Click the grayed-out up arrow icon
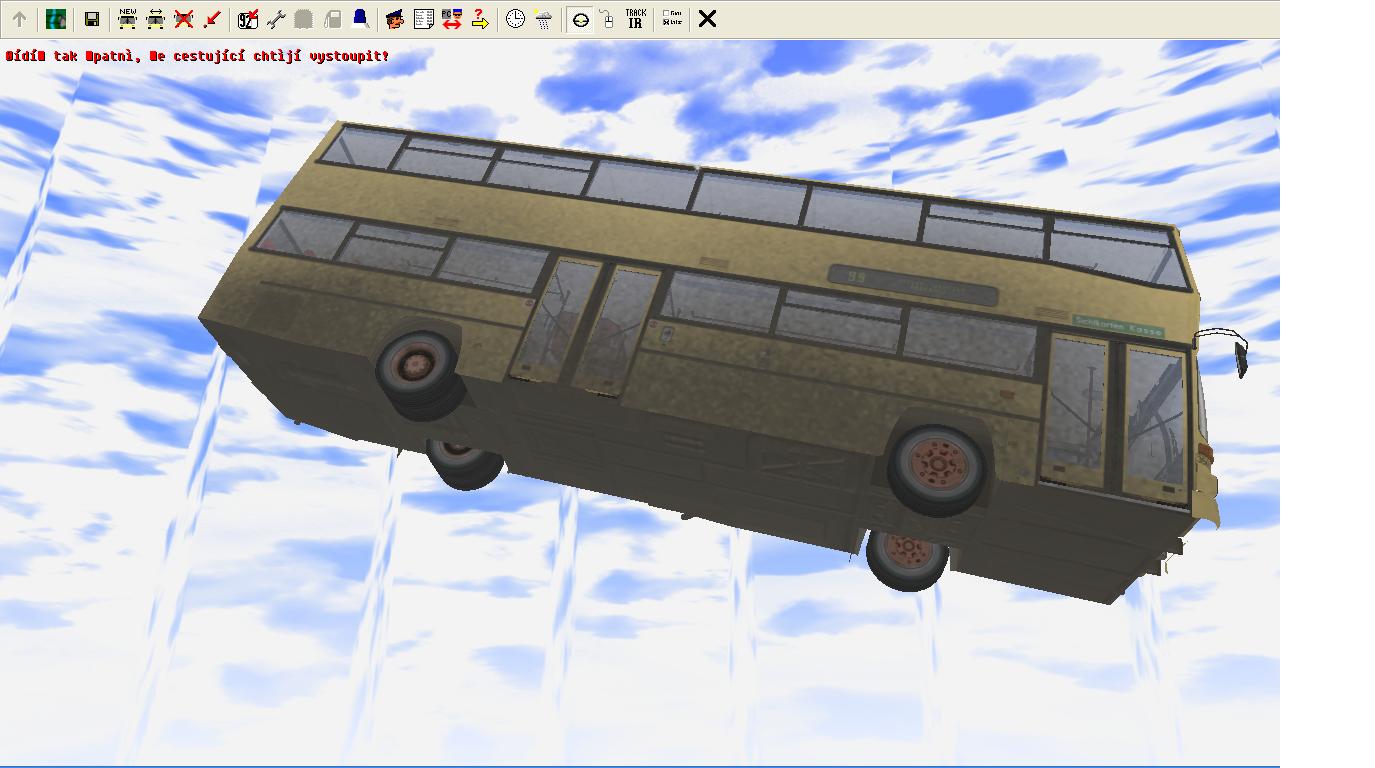The width and height of the screenshot is (1375, 768). click(19, 19)
